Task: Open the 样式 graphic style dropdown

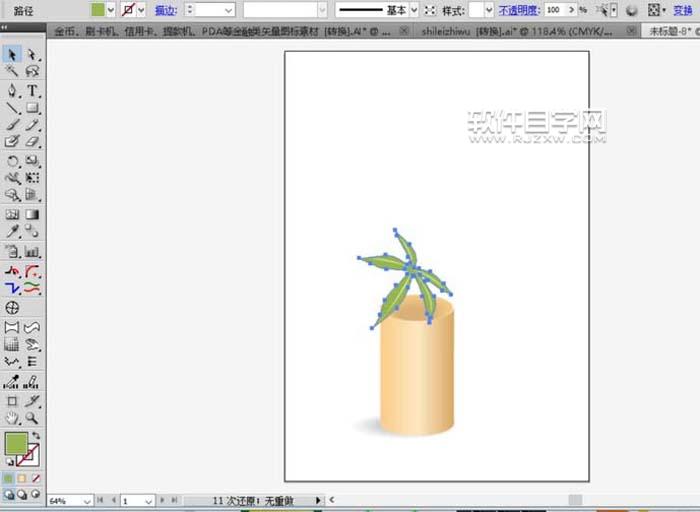Action: (x=489, y=10)
